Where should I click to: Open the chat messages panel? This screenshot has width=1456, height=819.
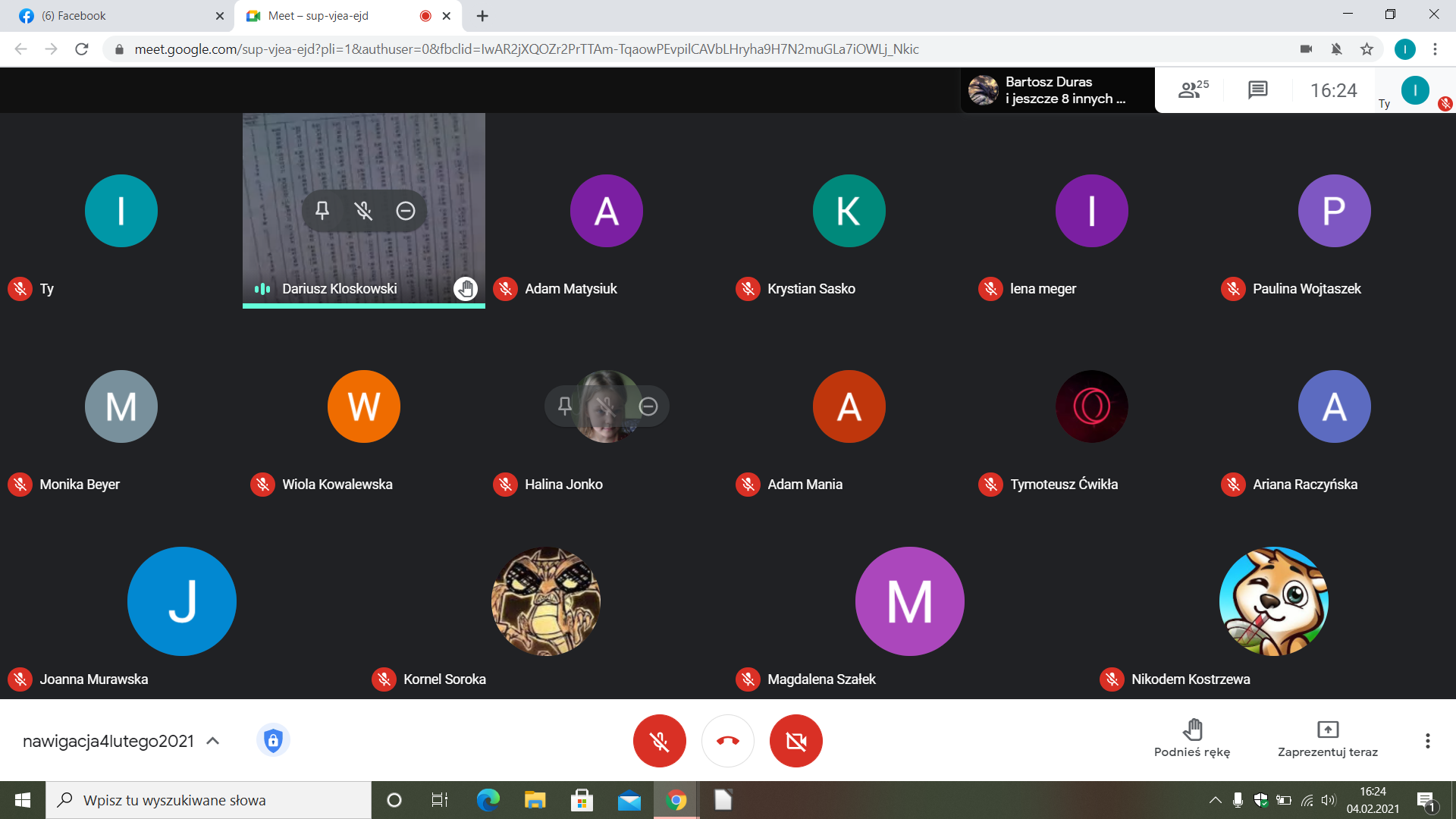(x=1257, y=90)
